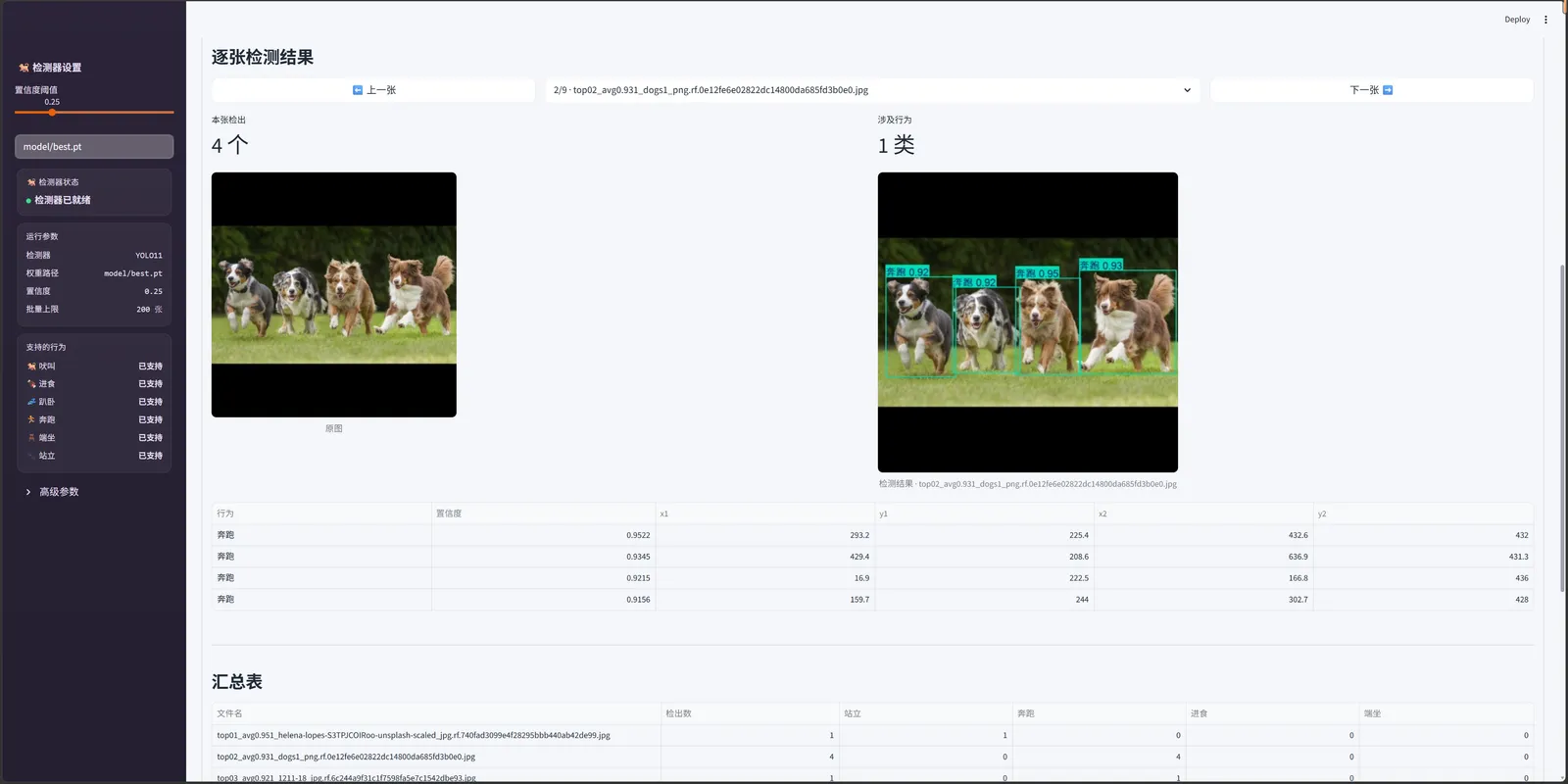This screenshot has width=1568, height=784.
Task: Go to next image with 下一张
Action: coord(1371,90)
